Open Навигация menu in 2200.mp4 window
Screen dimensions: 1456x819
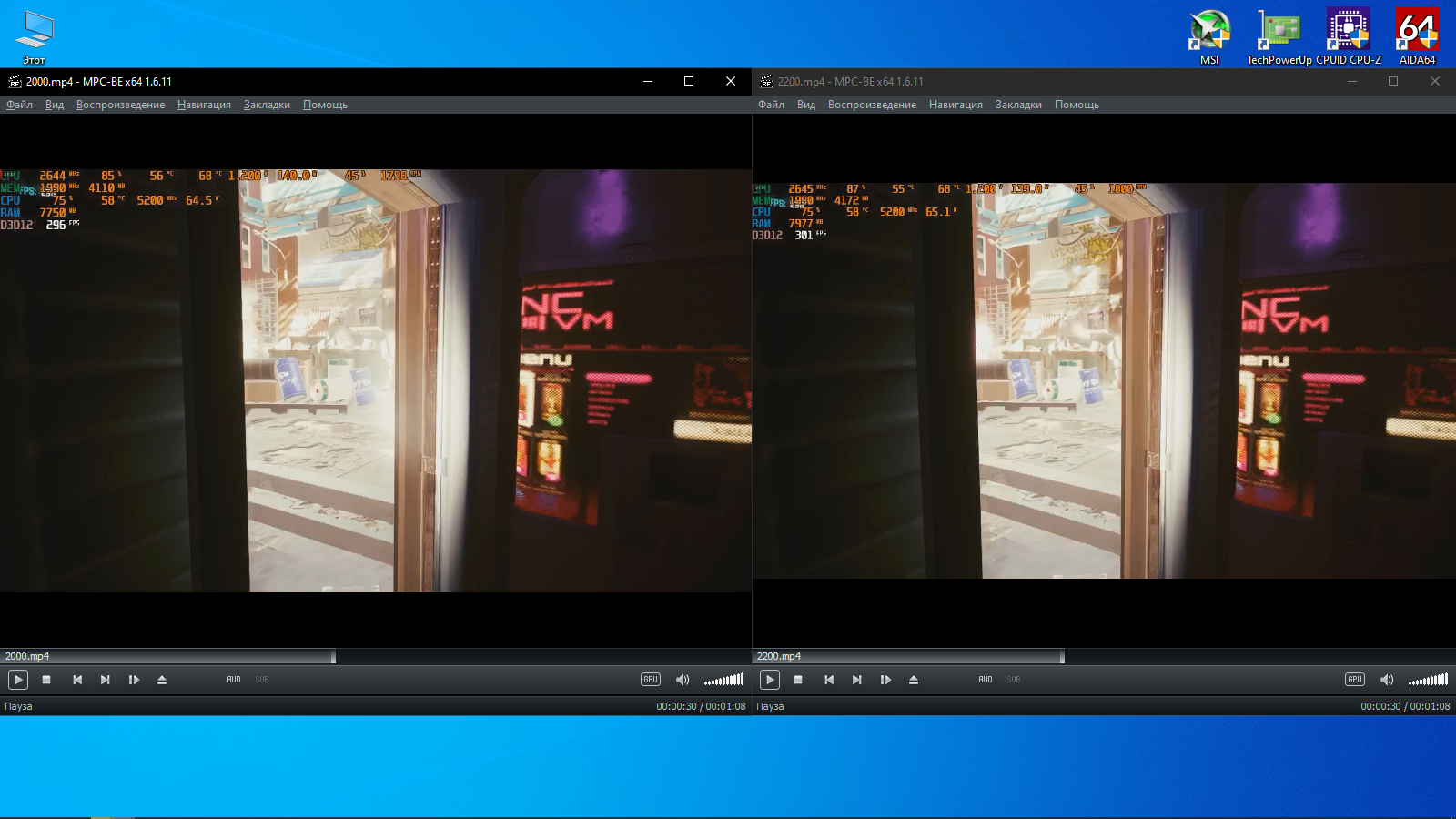955,105
